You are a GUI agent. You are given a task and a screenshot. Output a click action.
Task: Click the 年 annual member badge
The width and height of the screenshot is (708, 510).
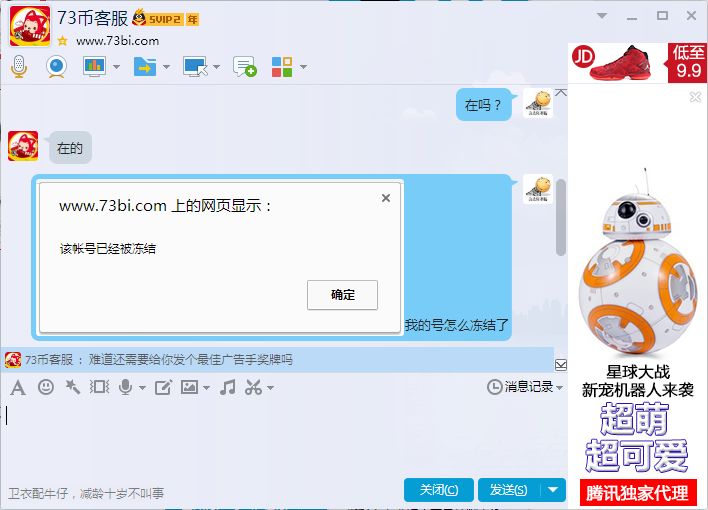tap(193, 19)
